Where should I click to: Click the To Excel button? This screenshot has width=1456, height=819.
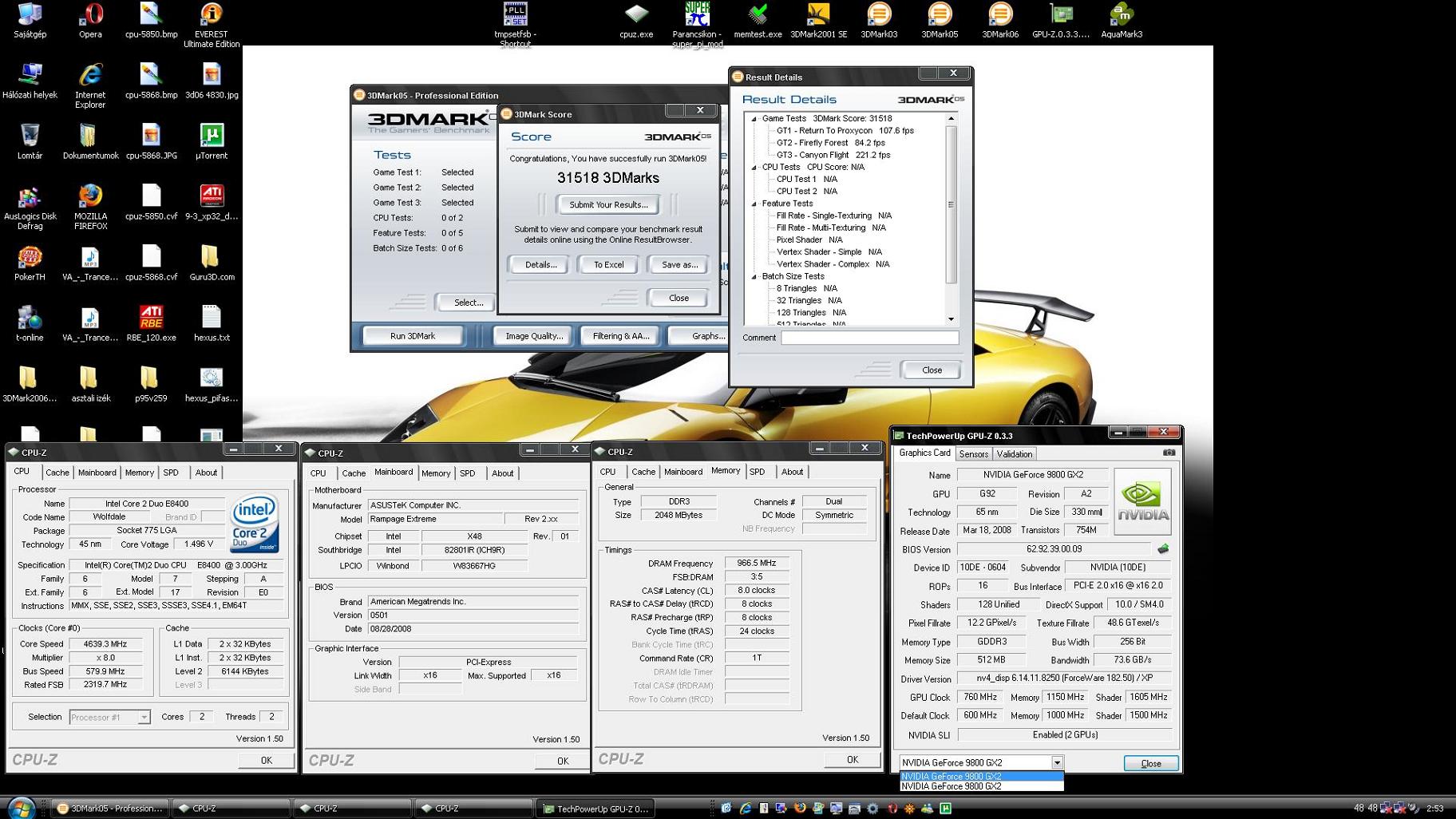point(608,264)
